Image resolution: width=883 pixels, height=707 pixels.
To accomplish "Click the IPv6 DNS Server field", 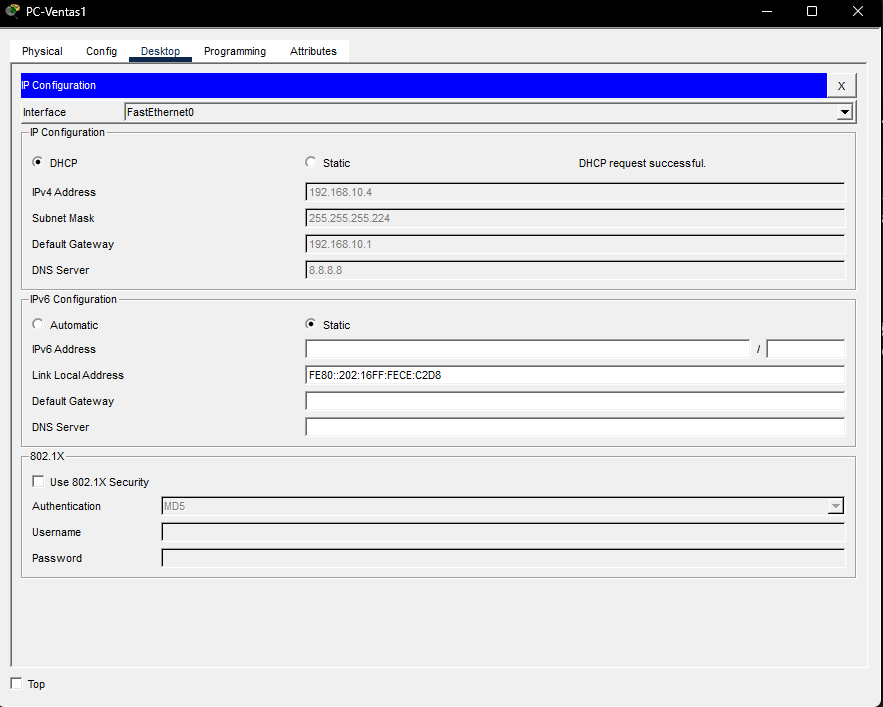I will 575,426.
